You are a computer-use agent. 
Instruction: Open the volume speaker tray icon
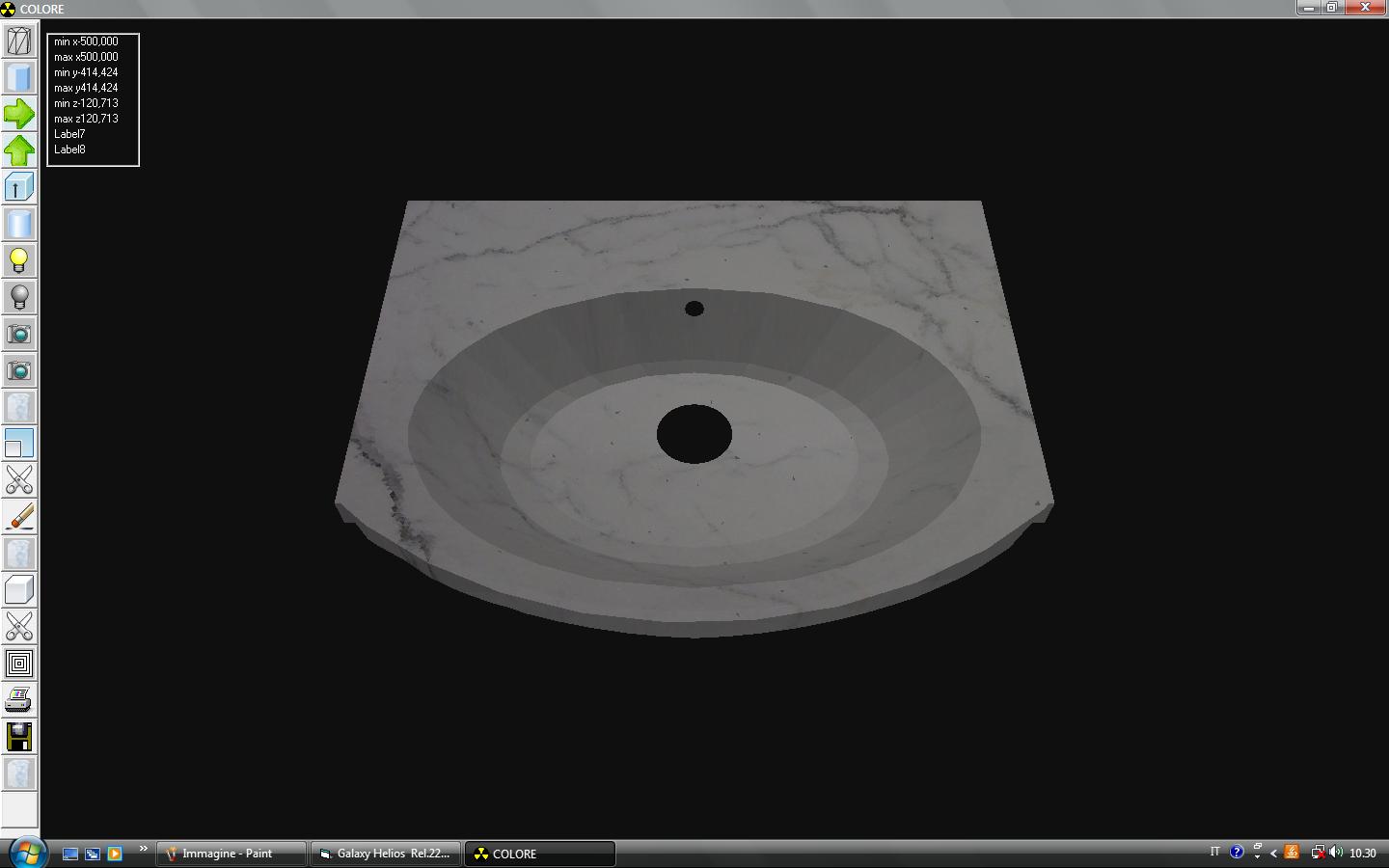[x=1336, y=853]
